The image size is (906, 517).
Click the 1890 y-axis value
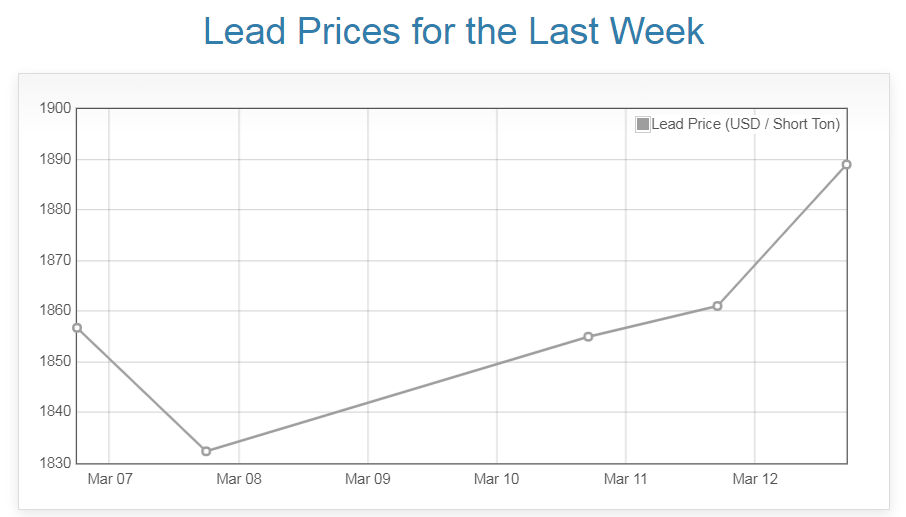(x=54, y=159)
